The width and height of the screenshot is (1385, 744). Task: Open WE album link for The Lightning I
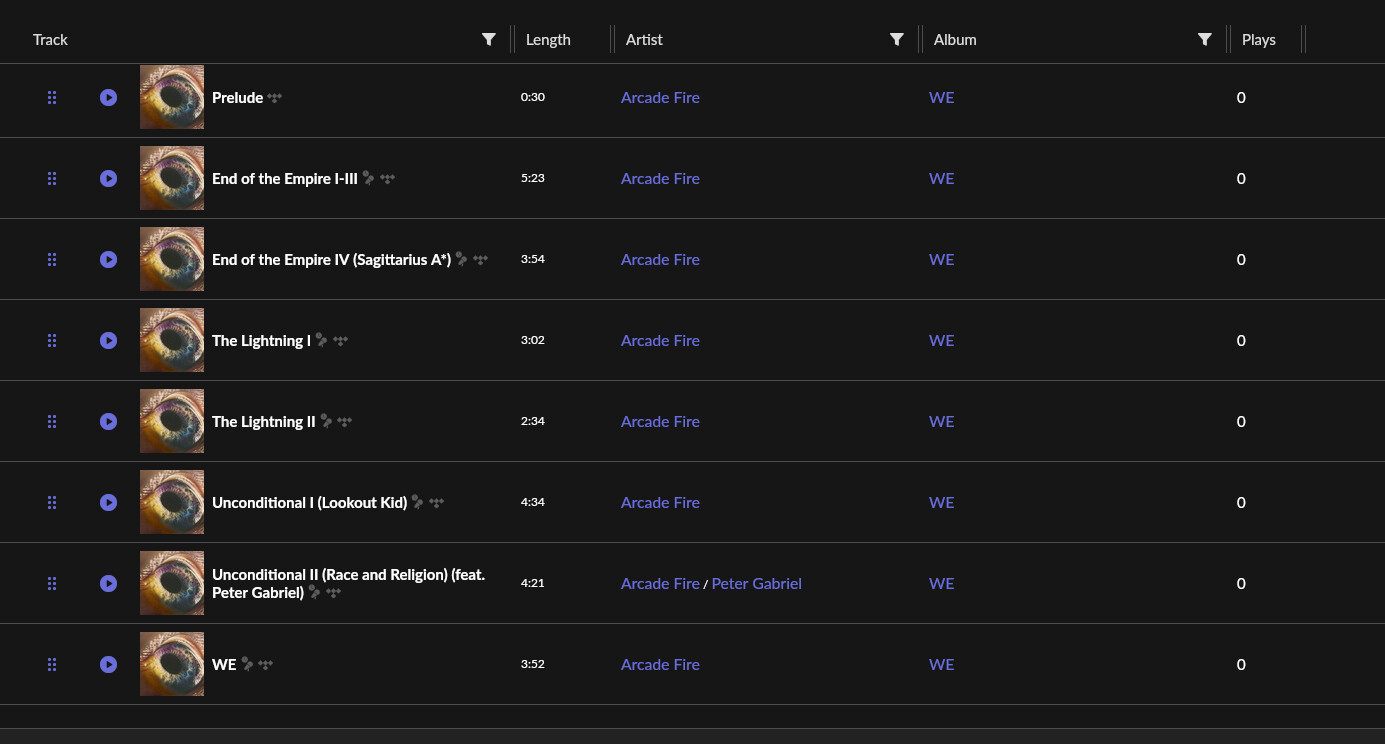(x=941, y=340)
